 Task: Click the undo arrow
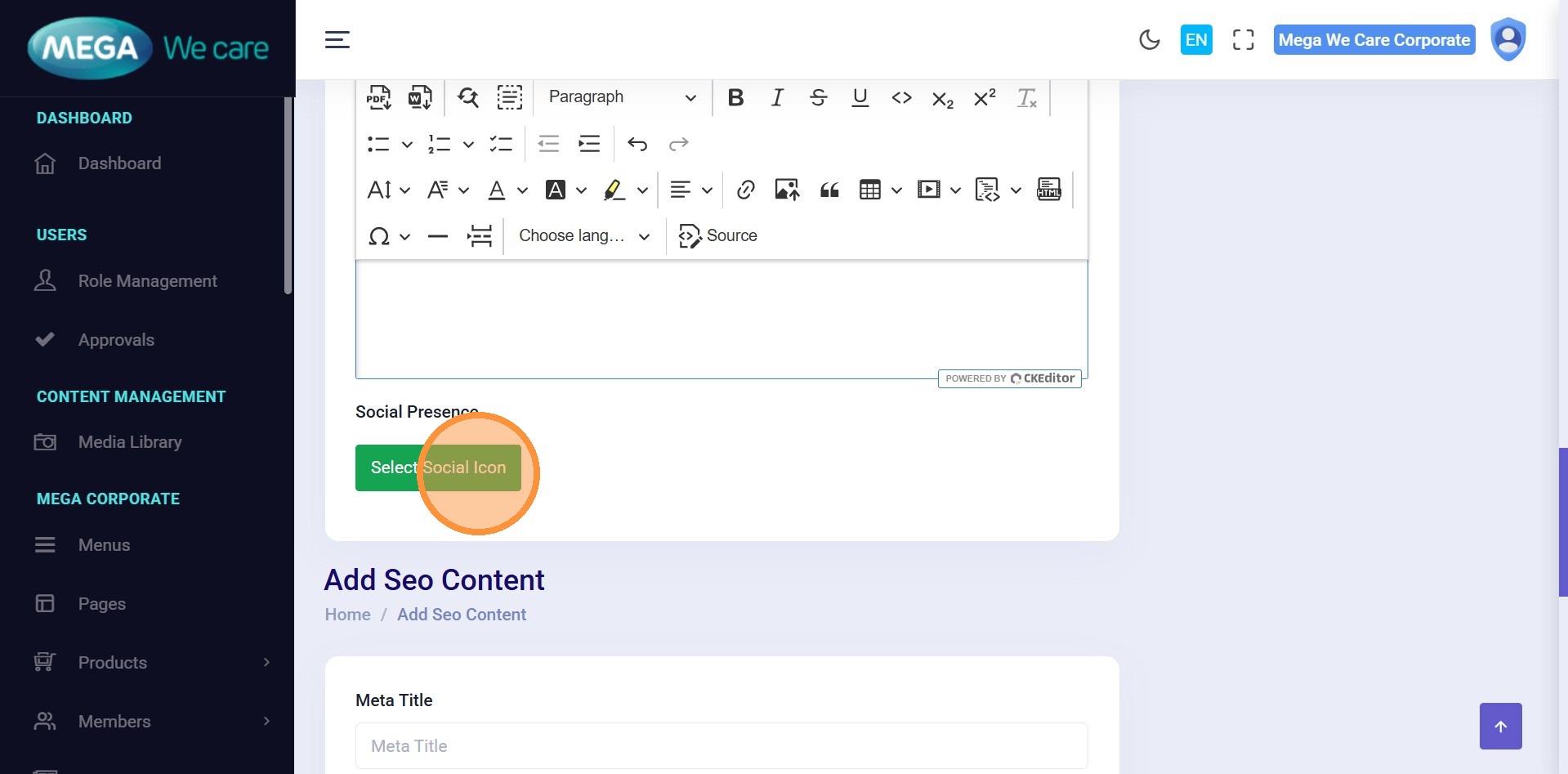click(637, 145)
